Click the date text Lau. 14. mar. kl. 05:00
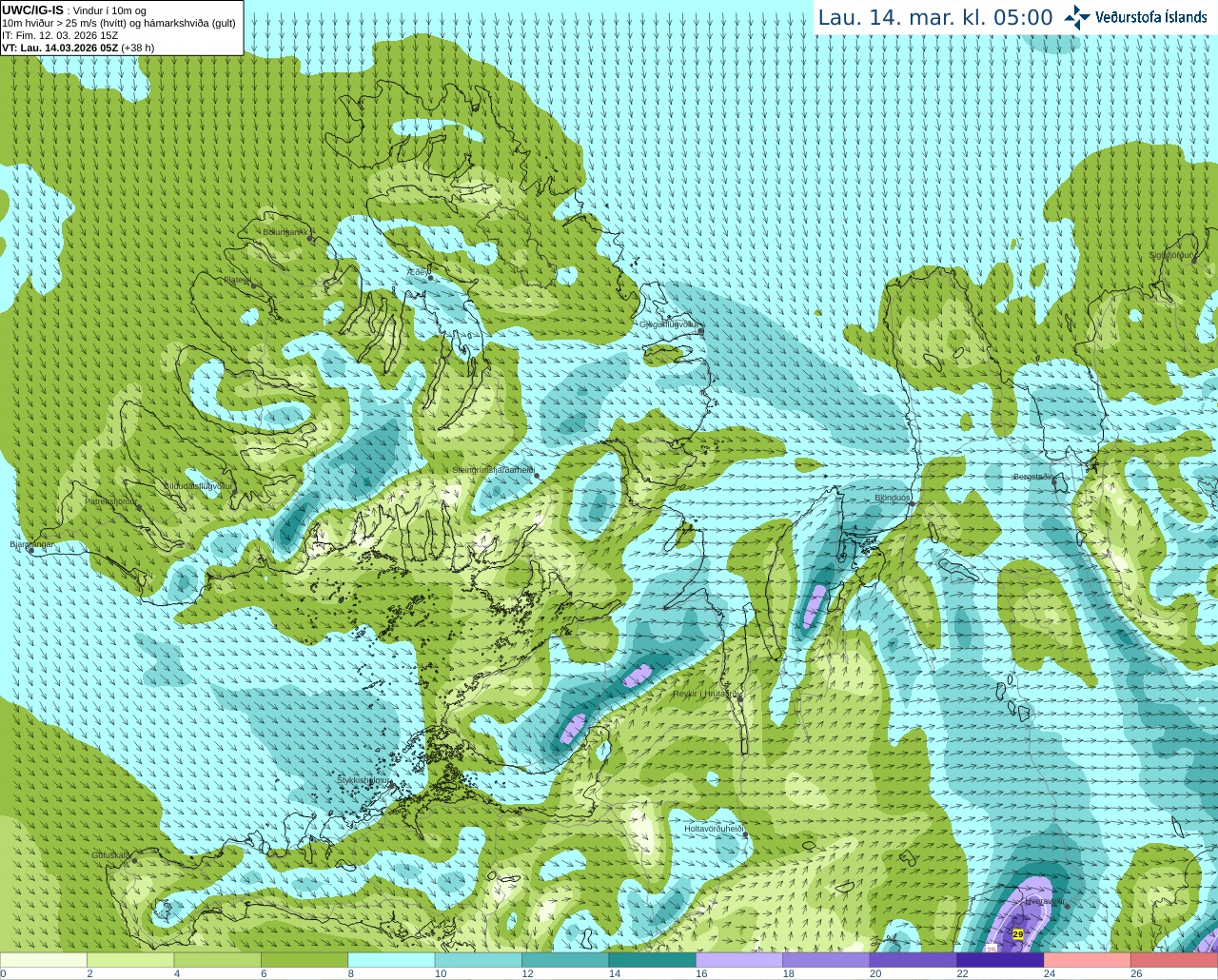1218x980 pixels. tap(935, 17)
